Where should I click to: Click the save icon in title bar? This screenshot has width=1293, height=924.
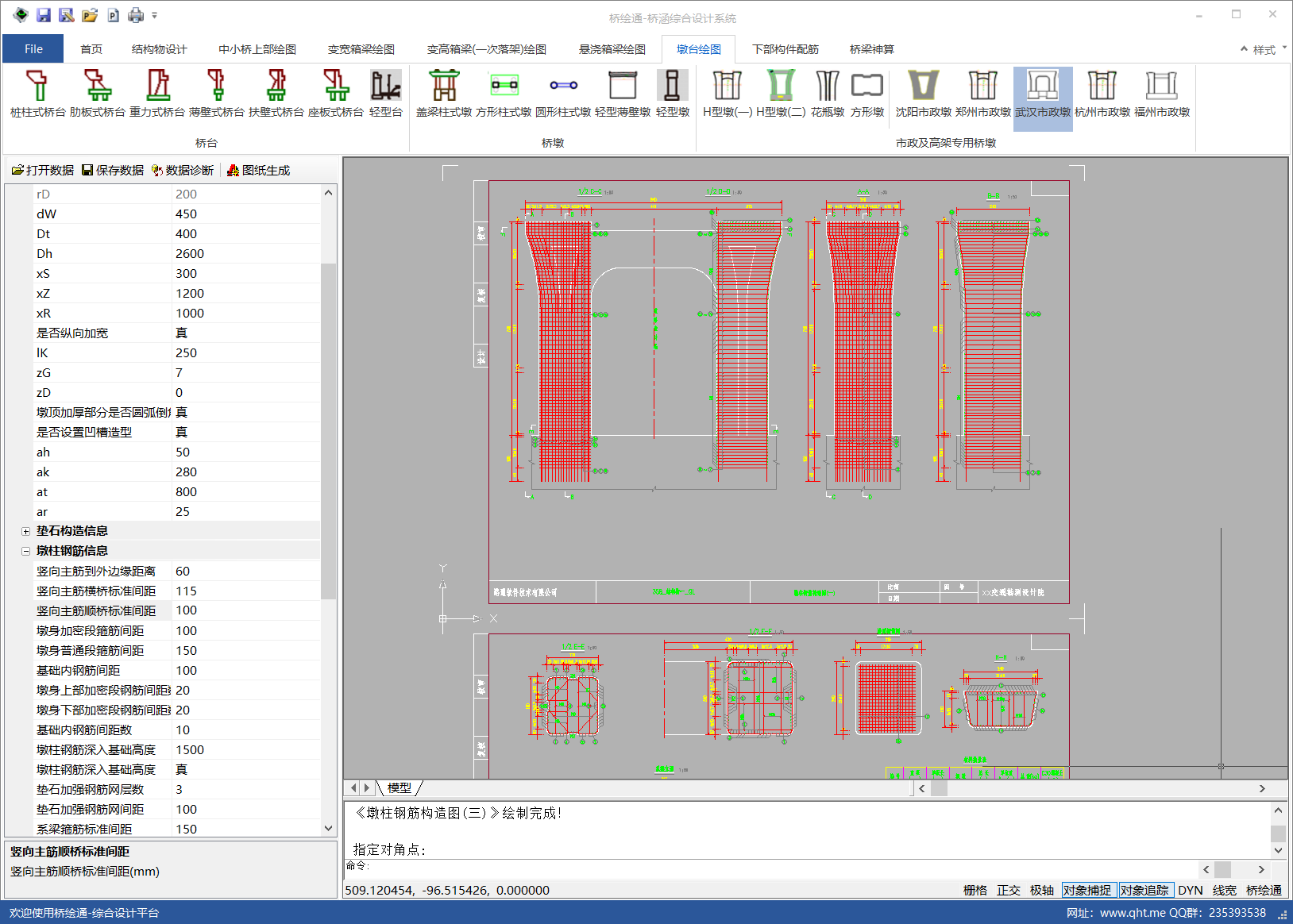[44, 15]
